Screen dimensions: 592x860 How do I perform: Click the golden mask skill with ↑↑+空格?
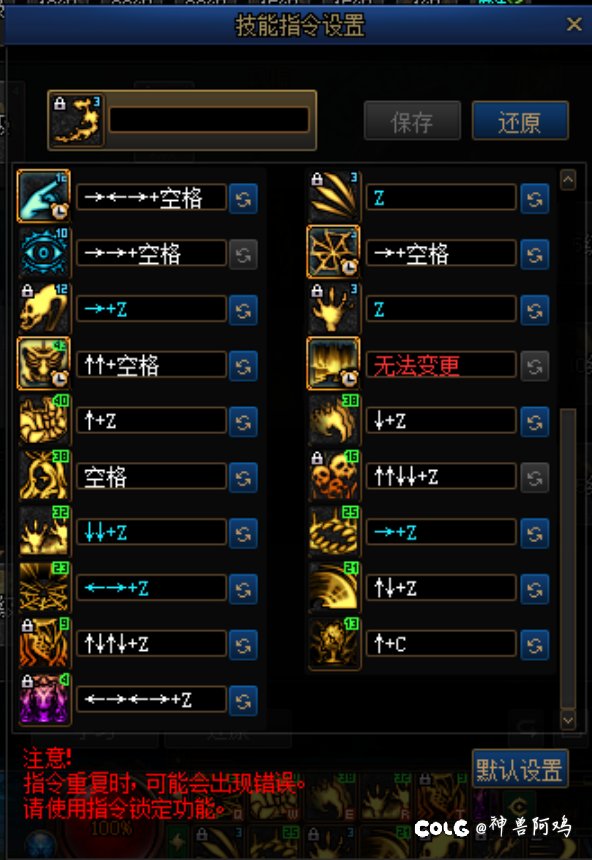pyautogui.click(x=44, y=364)
